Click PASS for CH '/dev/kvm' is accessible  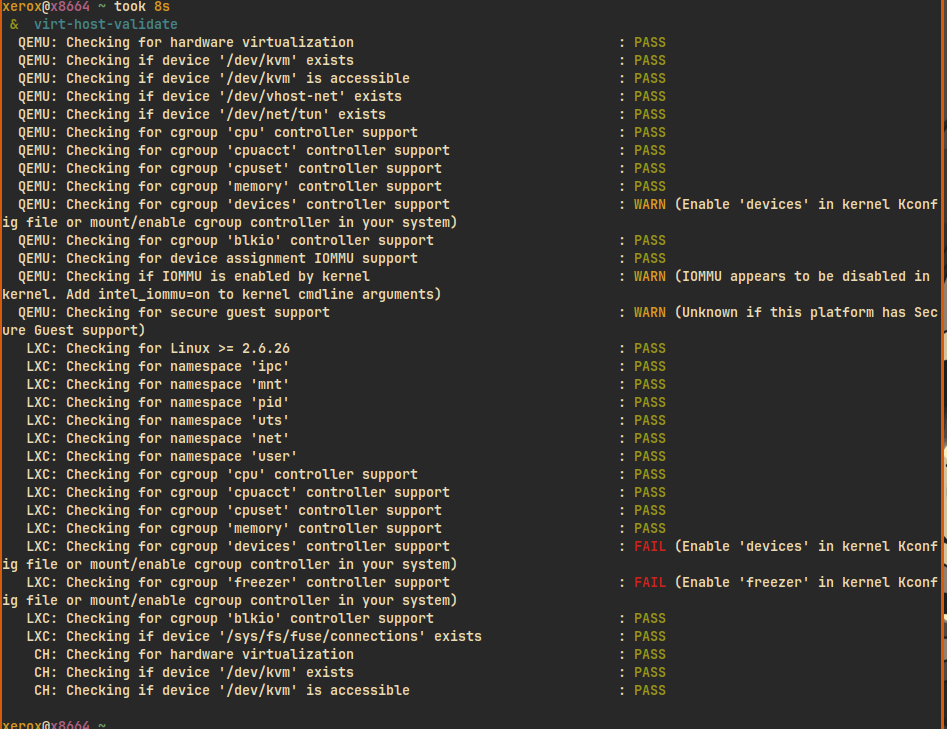[x=649, y=690]
